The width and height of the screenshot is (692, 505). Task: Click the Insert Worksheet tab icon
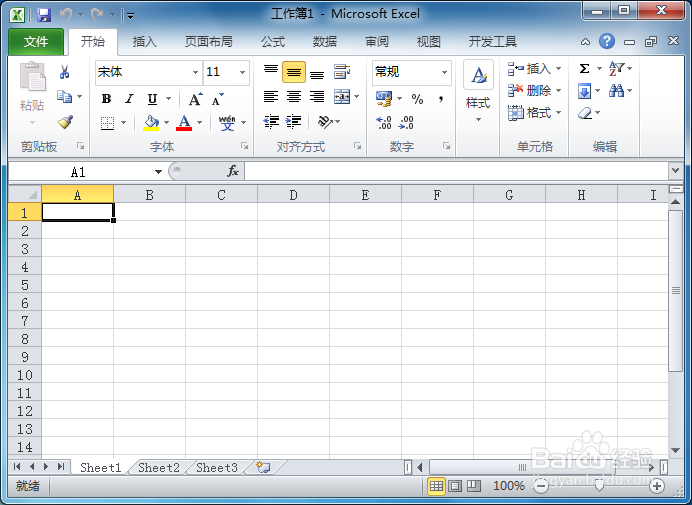click(x=263, y=467)
